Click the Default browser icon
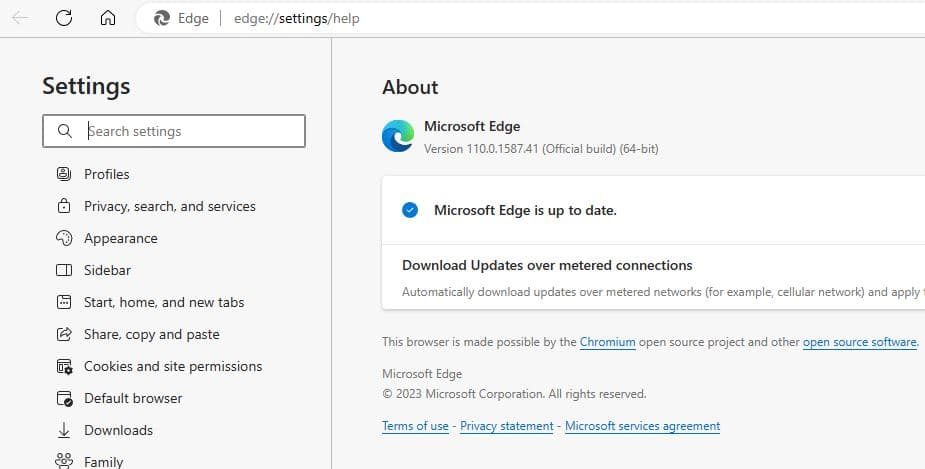The height and width of the screenshot is (469, 925). coord(64,398)
